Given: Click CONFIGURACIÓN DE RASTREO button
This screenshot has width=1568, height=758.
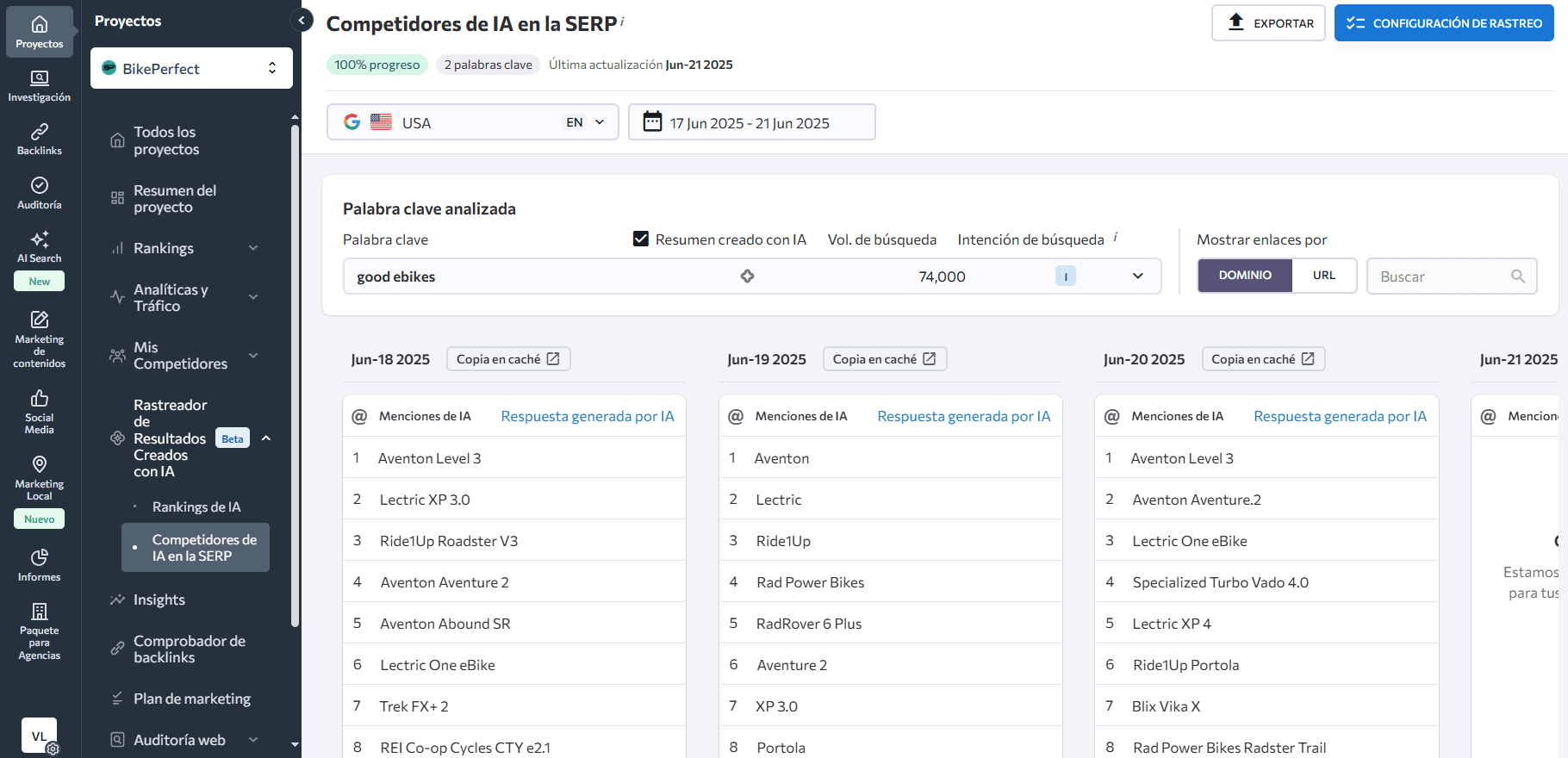Looking at the screenshot, I should [1444, 23].
